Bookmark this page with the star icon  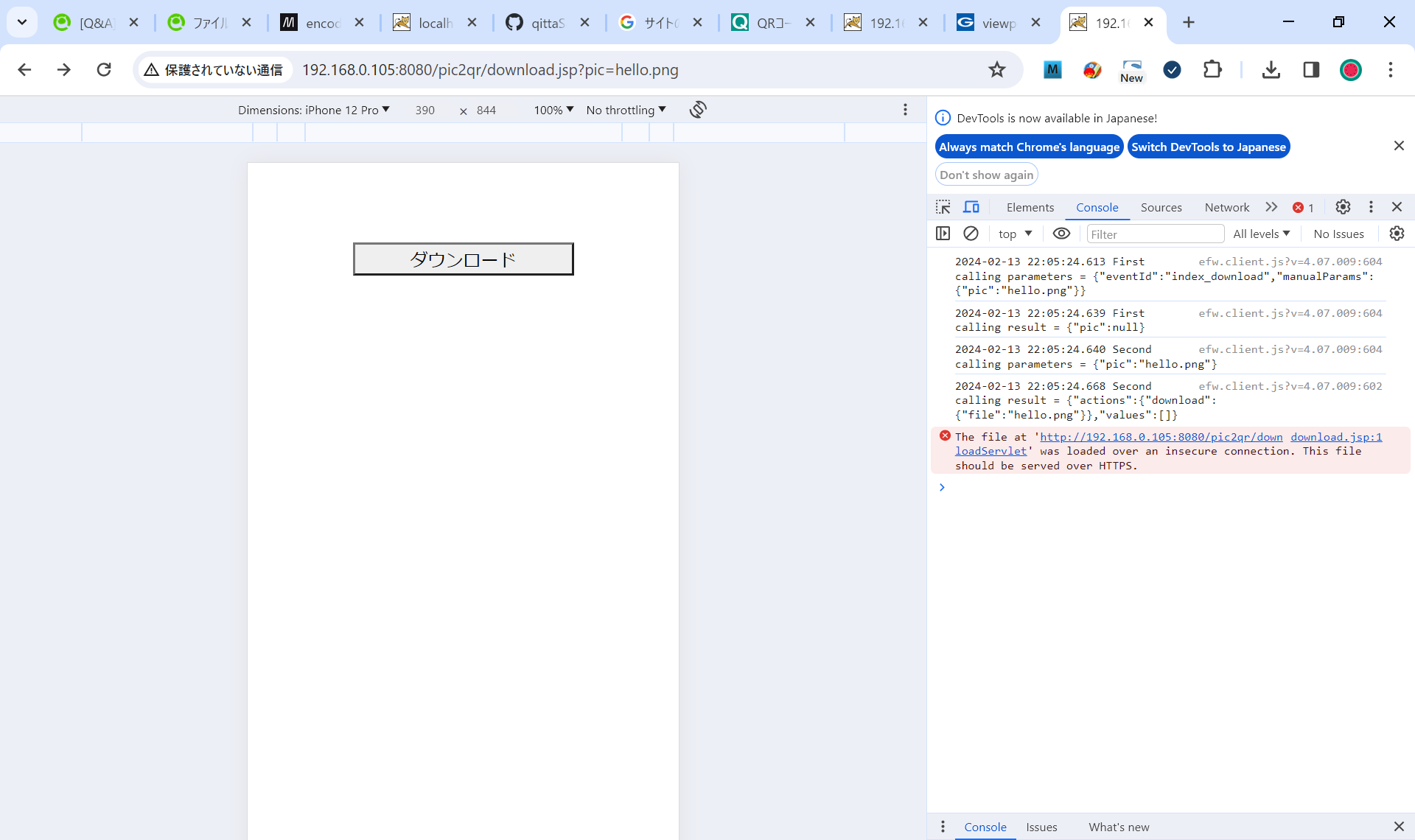(x=997, y=70)
